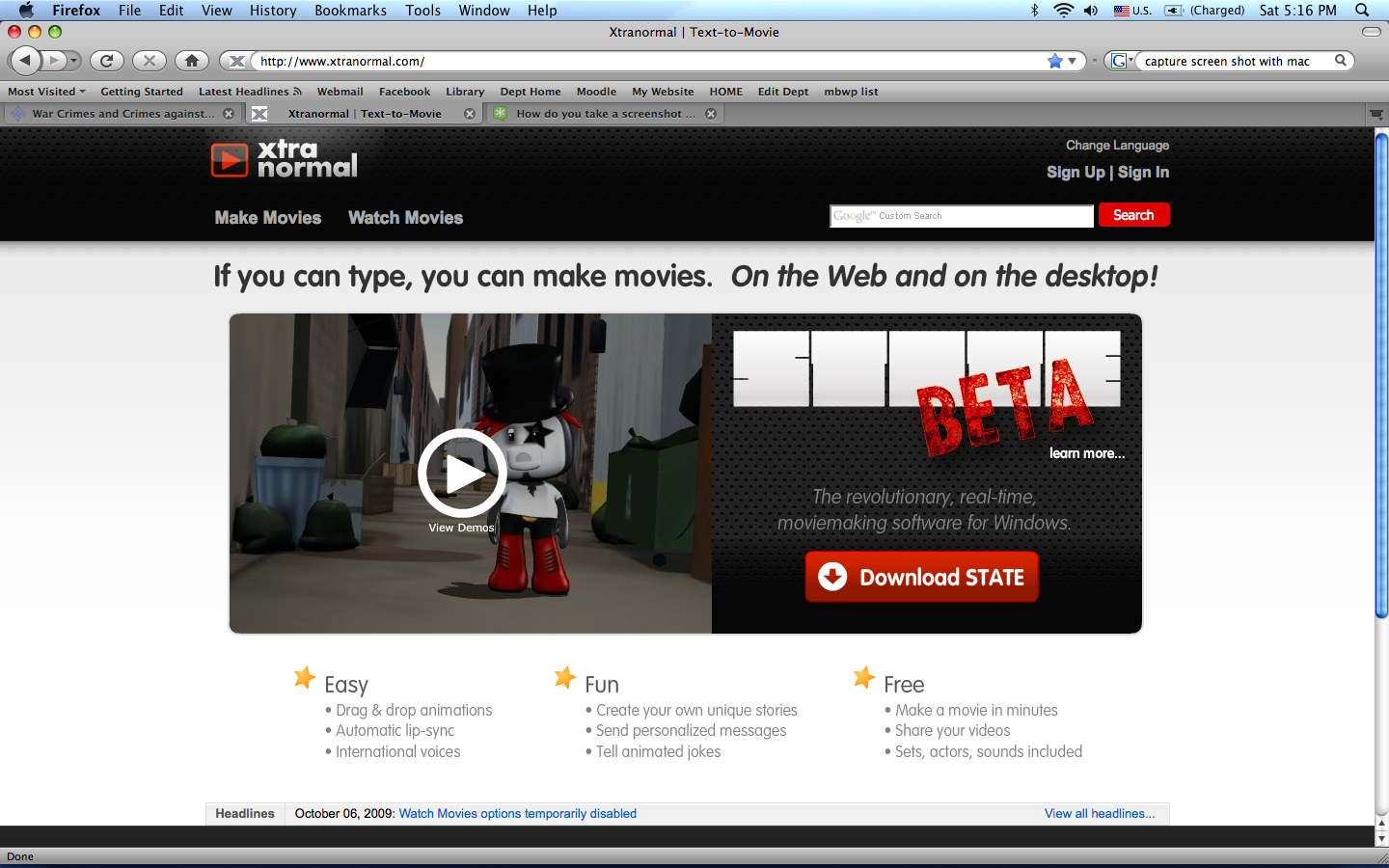Click the Download STATE button

tap(921, 577)
